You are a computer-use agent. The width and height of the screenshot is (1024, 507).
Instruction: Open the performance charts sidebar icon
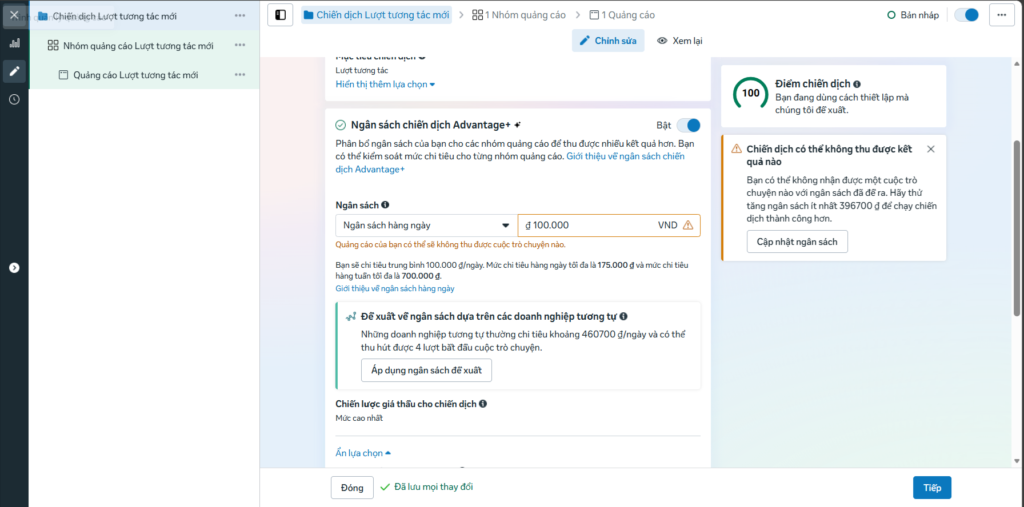[x=14, y=43]
